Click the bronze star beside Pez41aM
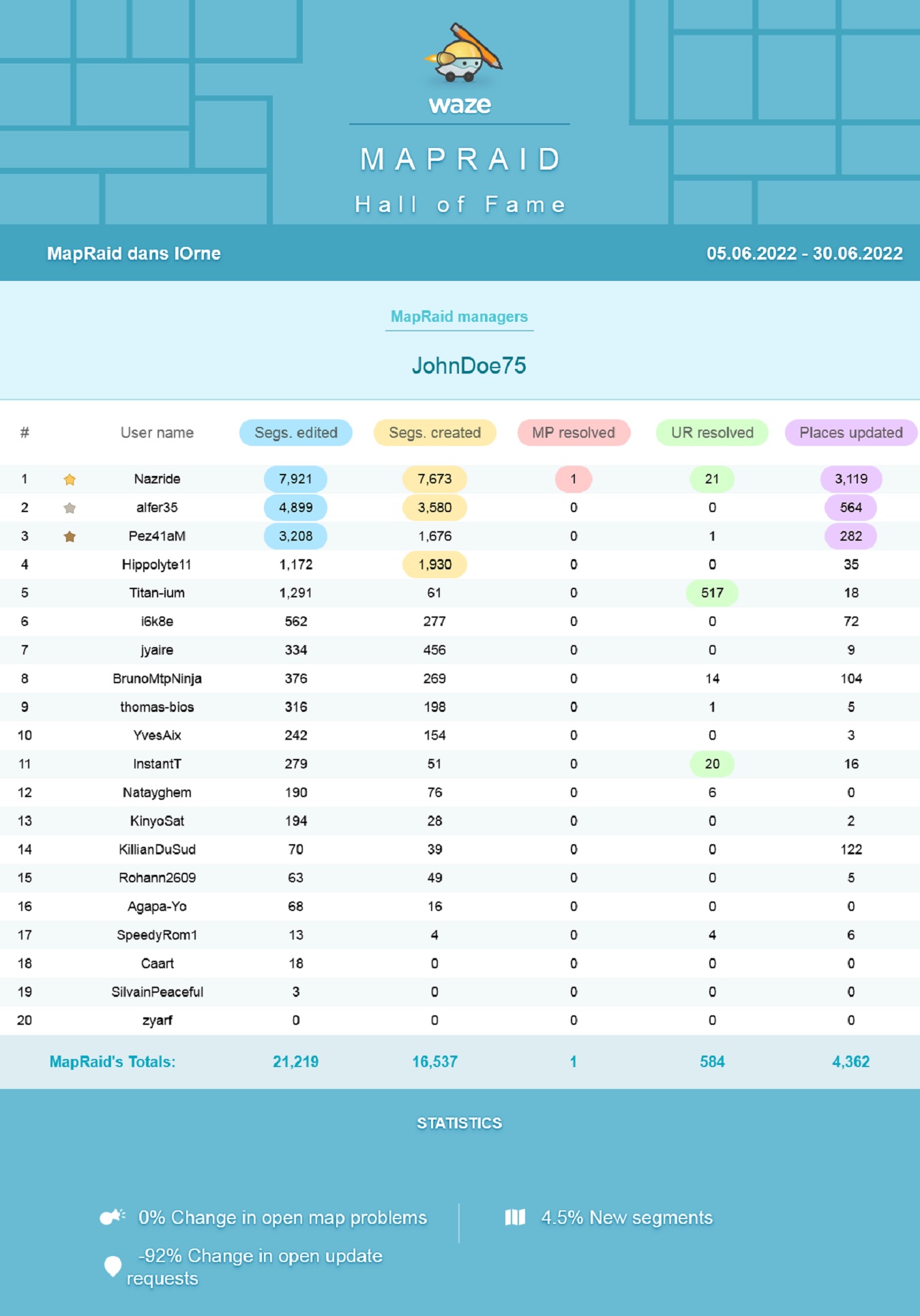 [x=70, y=537]
